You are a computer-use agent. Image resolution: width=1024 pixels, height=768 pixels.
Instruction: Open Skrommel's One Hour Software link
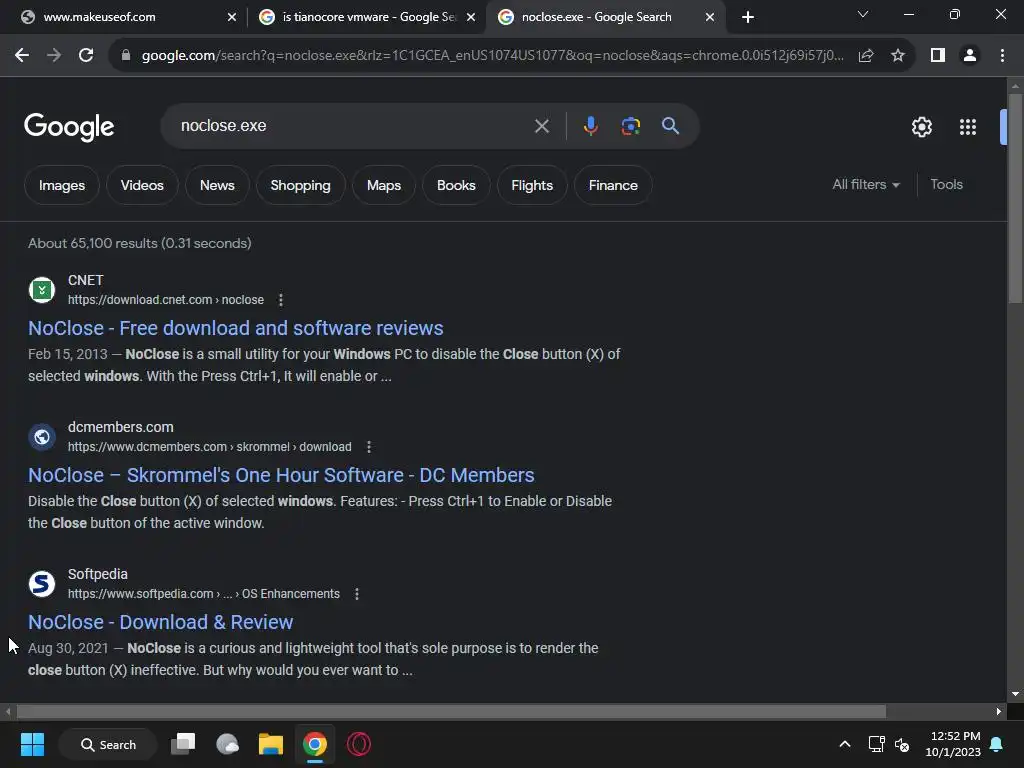coord(281,475)
